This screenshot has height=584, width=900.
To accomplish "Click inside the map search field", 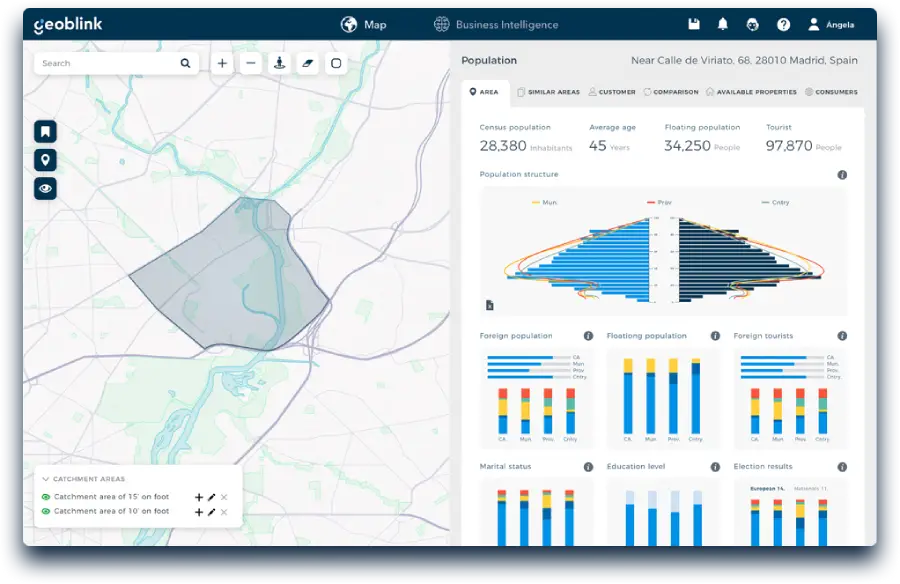I will [x=110, y=62].
